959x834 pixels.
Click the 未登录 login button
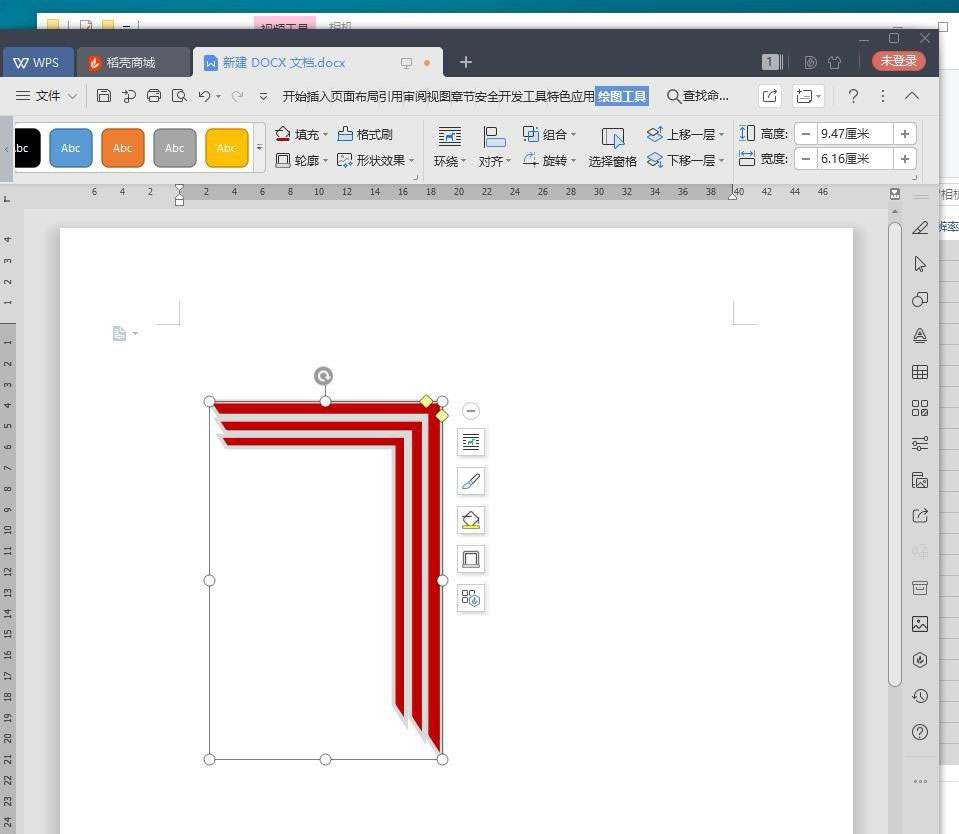pyautogui.click(x=898, y=61)
